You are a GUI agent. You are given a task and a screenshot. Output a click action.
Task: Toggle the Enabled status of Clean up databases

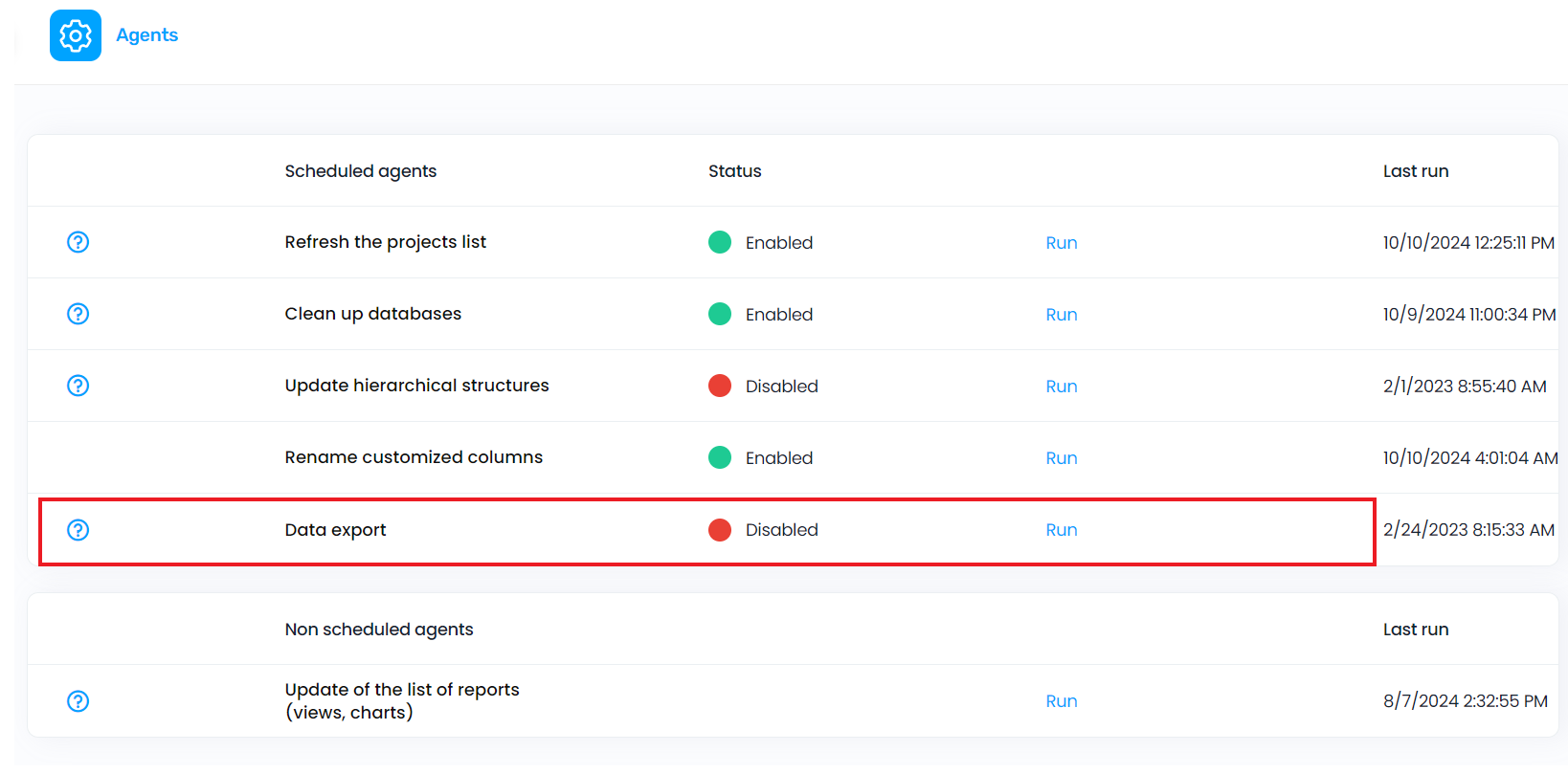[778, 315]
